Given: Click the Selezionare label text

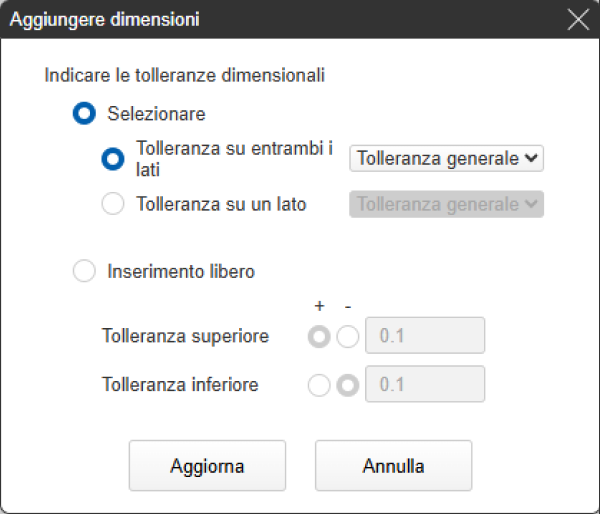Looking at the screenshot, I should [156, 114].
